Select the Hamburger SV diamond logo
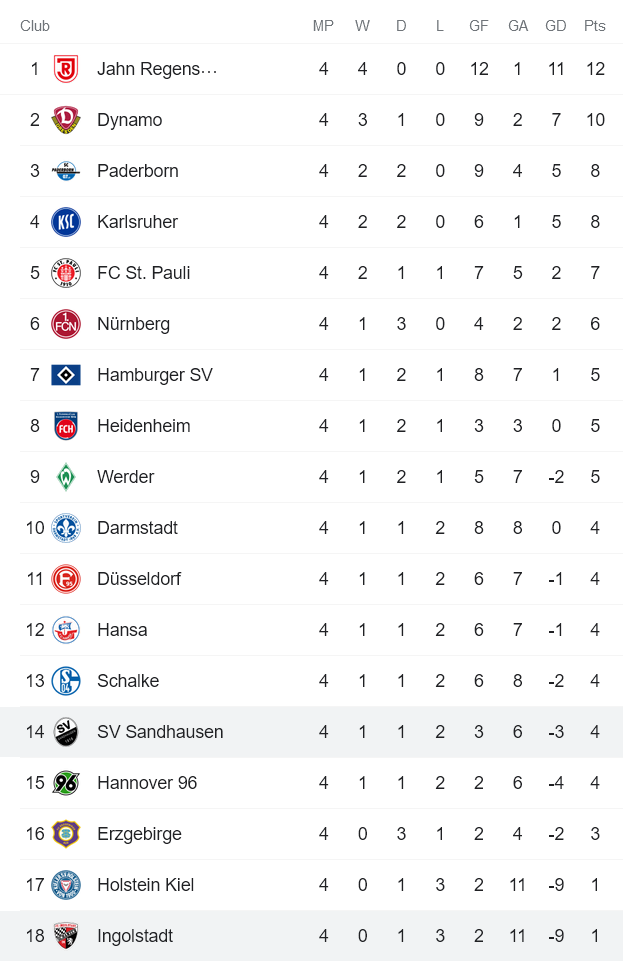This screenshot has height=961, width=623. pyautogui.click(x=64, y=375)
